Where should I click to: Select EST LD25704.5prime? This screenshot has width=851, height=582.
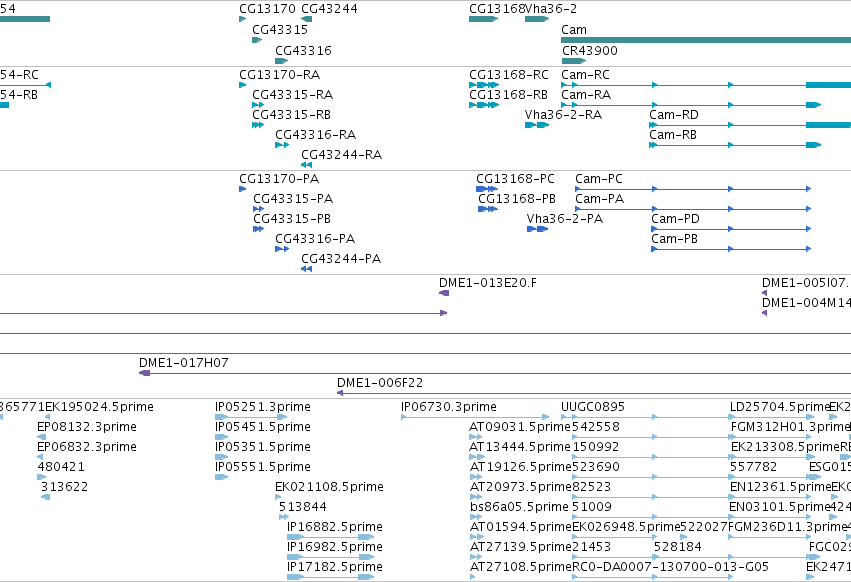[x=780, y=407]
